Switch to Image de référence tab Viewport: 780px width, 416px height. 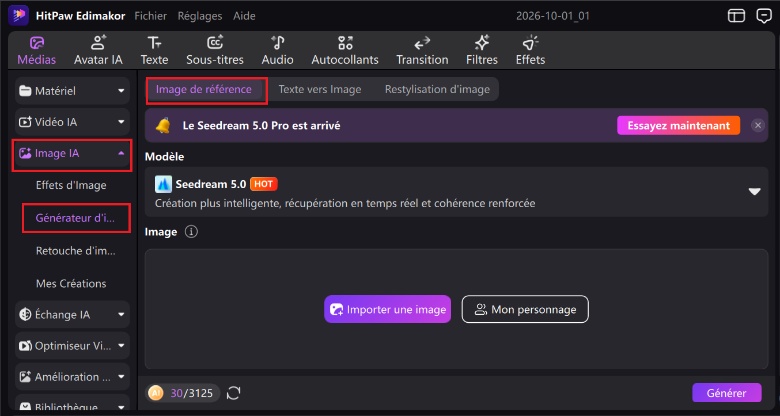coord(204,90)
